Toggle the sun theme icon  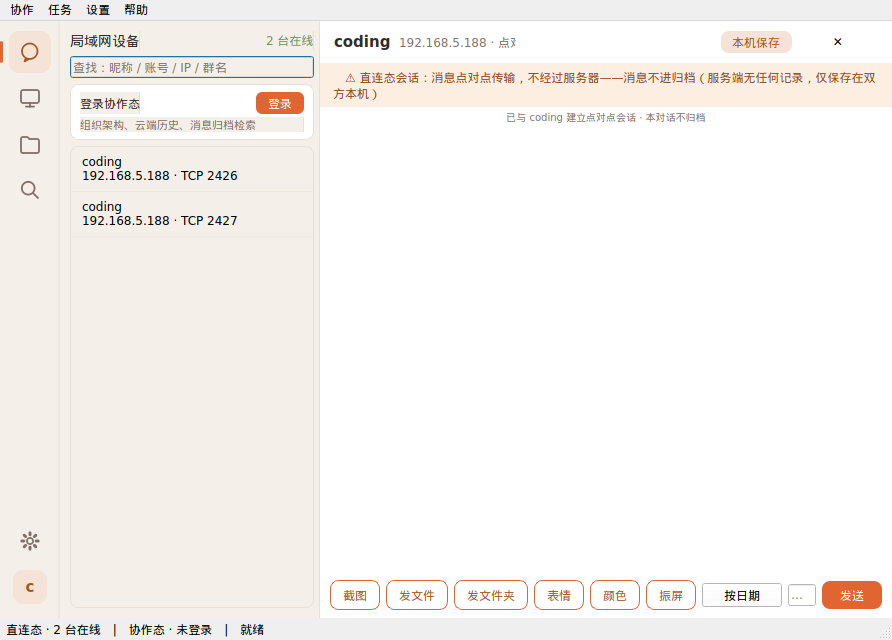(x=30, y=541)
